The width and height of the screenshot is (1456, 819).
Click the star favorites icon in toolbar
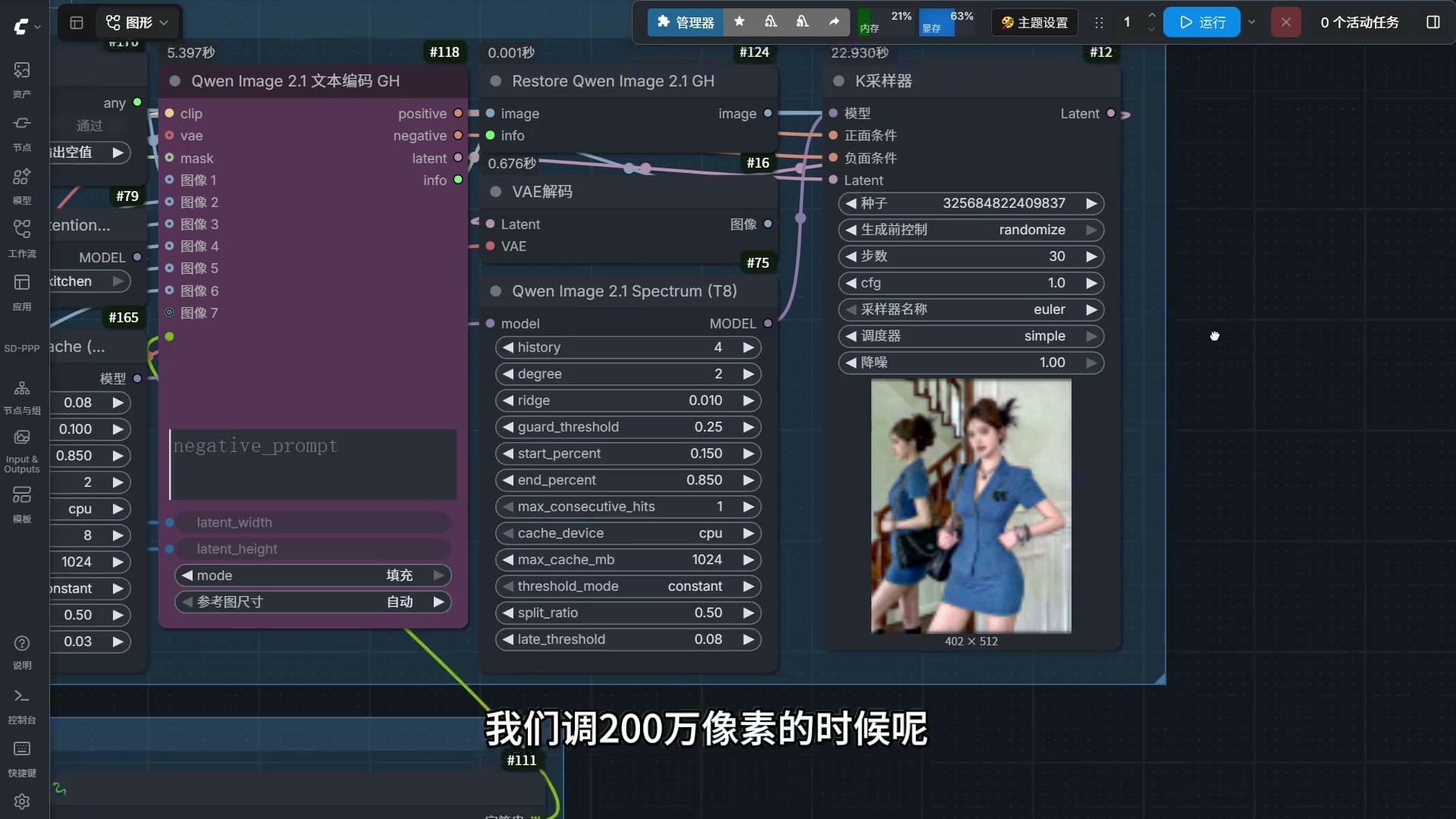coord(739,22)
